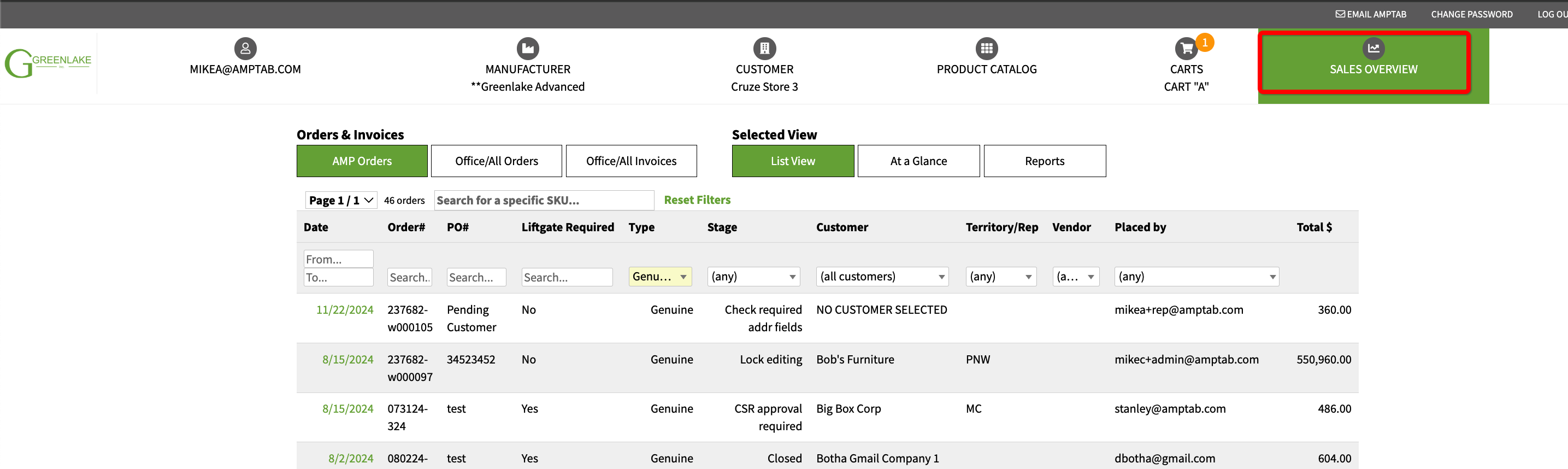Viewport: 1568px width, 469px height.
Task: Click the PNW territory cell
Action: [x=977, y=359]
